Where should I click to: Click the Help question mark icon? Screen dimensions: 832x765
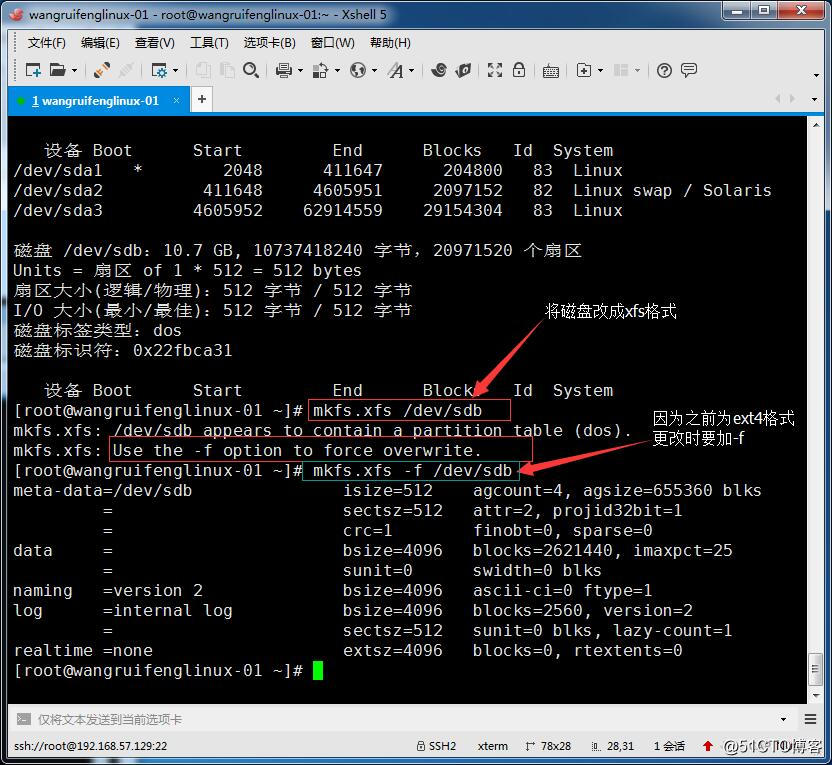coord(664,70)
